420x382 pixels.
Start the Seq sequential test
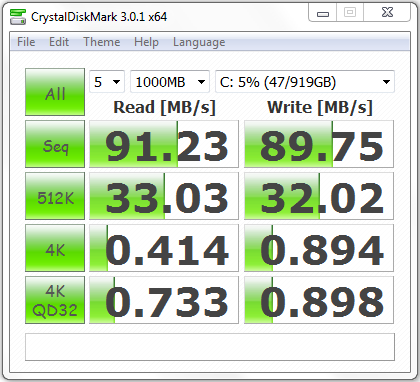click(x=55, y=144)
